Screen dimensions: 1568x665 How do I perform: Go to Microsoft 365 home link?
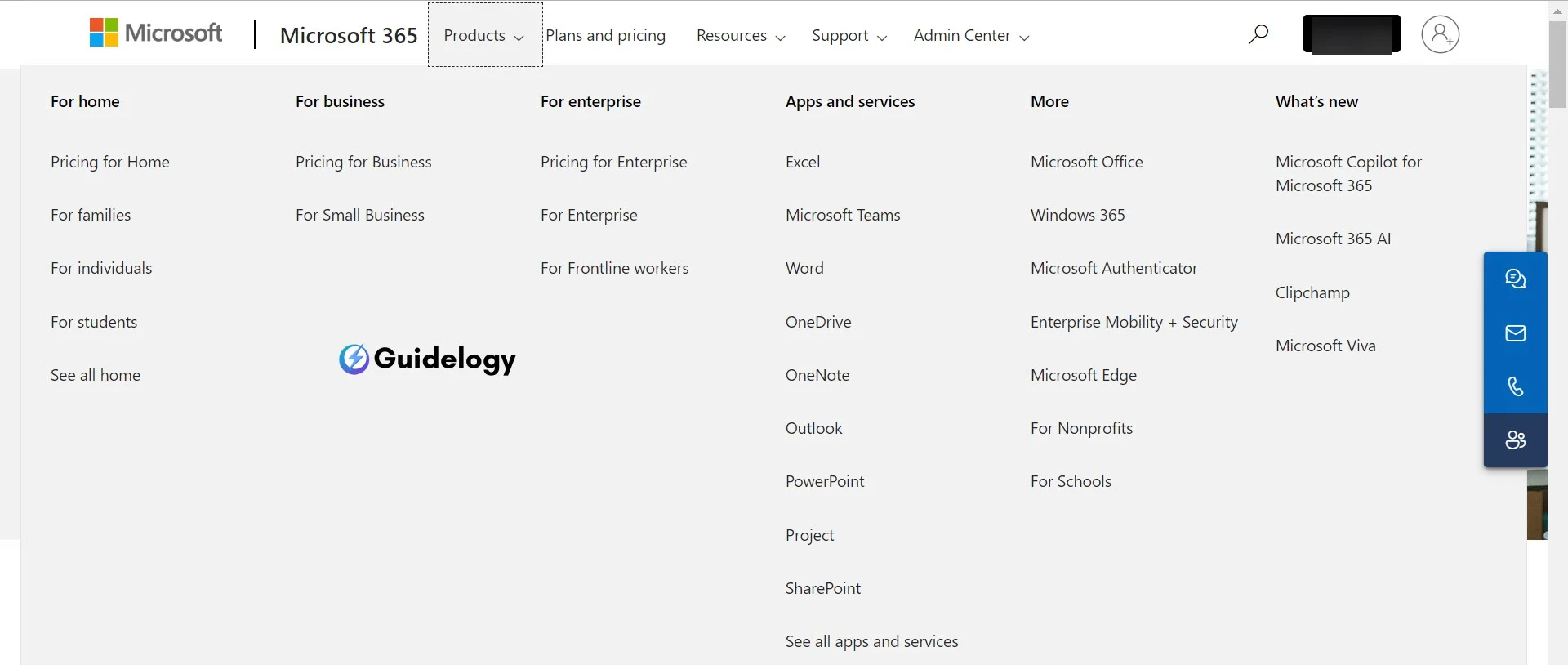349,35
